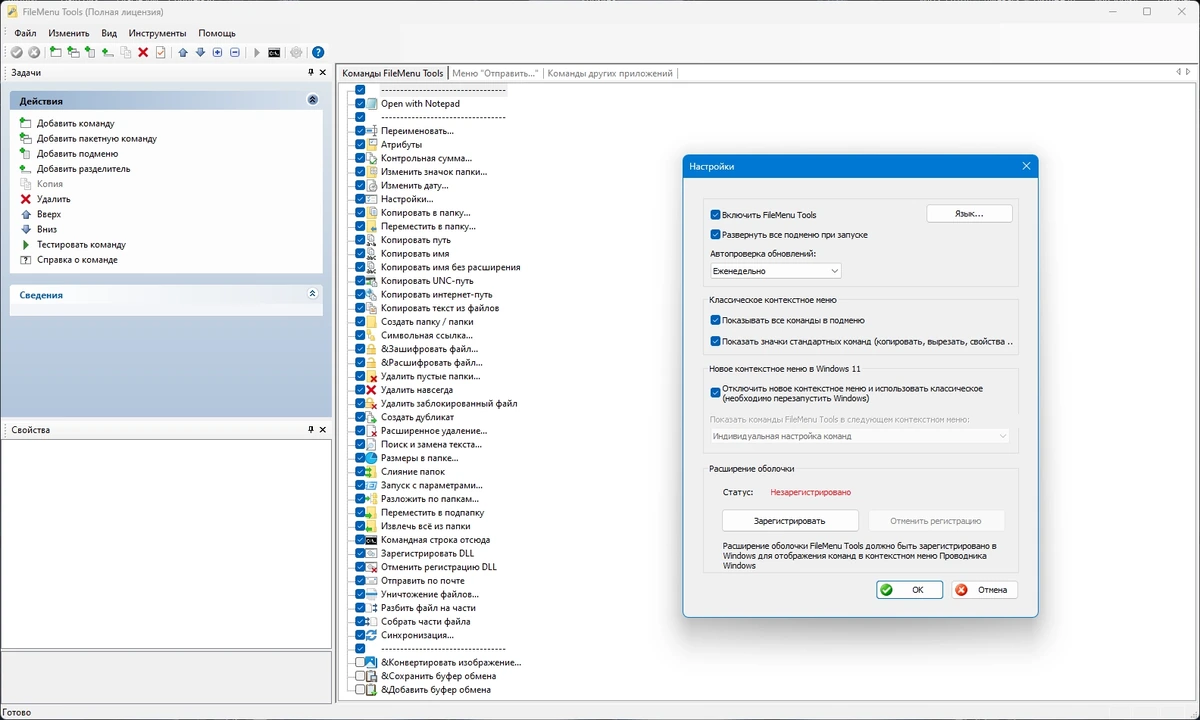The height and width of the screenshot is (720, 1200).
Task: Toggle 'Развернуть все подменю при запуске' checkbox
Action: pyautogui.click(x=716, y=235)
